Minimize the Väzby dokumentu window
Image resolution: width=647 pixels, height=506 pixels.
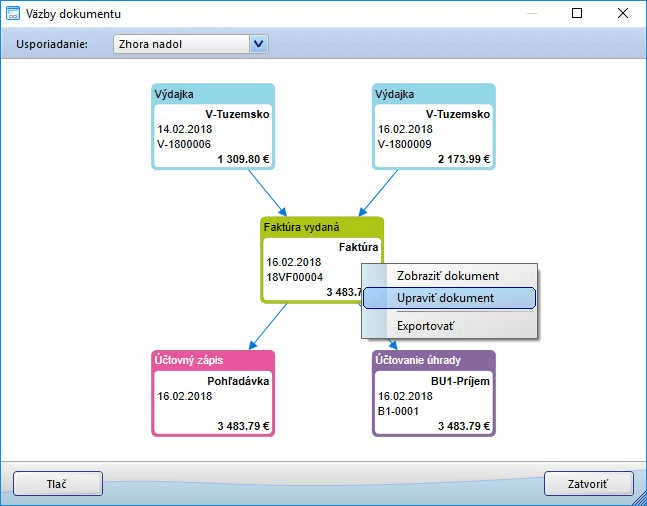(531, 14)
